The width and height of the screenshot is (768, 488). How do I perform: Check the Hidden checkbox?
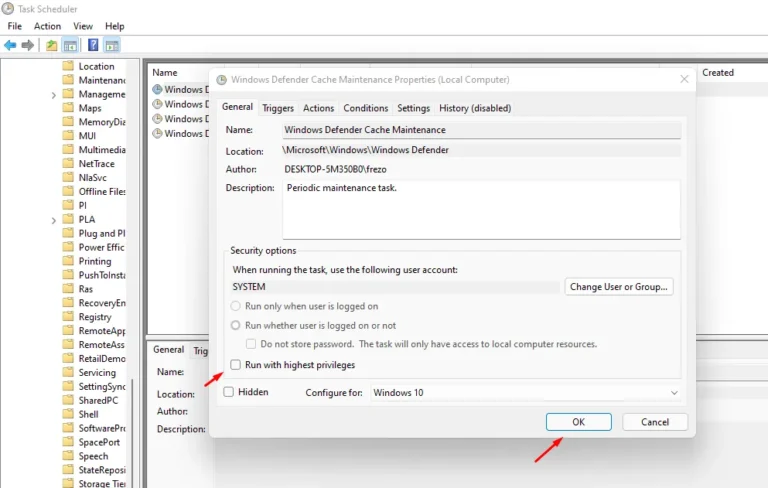pyautogui.click(x=228, y=391)
